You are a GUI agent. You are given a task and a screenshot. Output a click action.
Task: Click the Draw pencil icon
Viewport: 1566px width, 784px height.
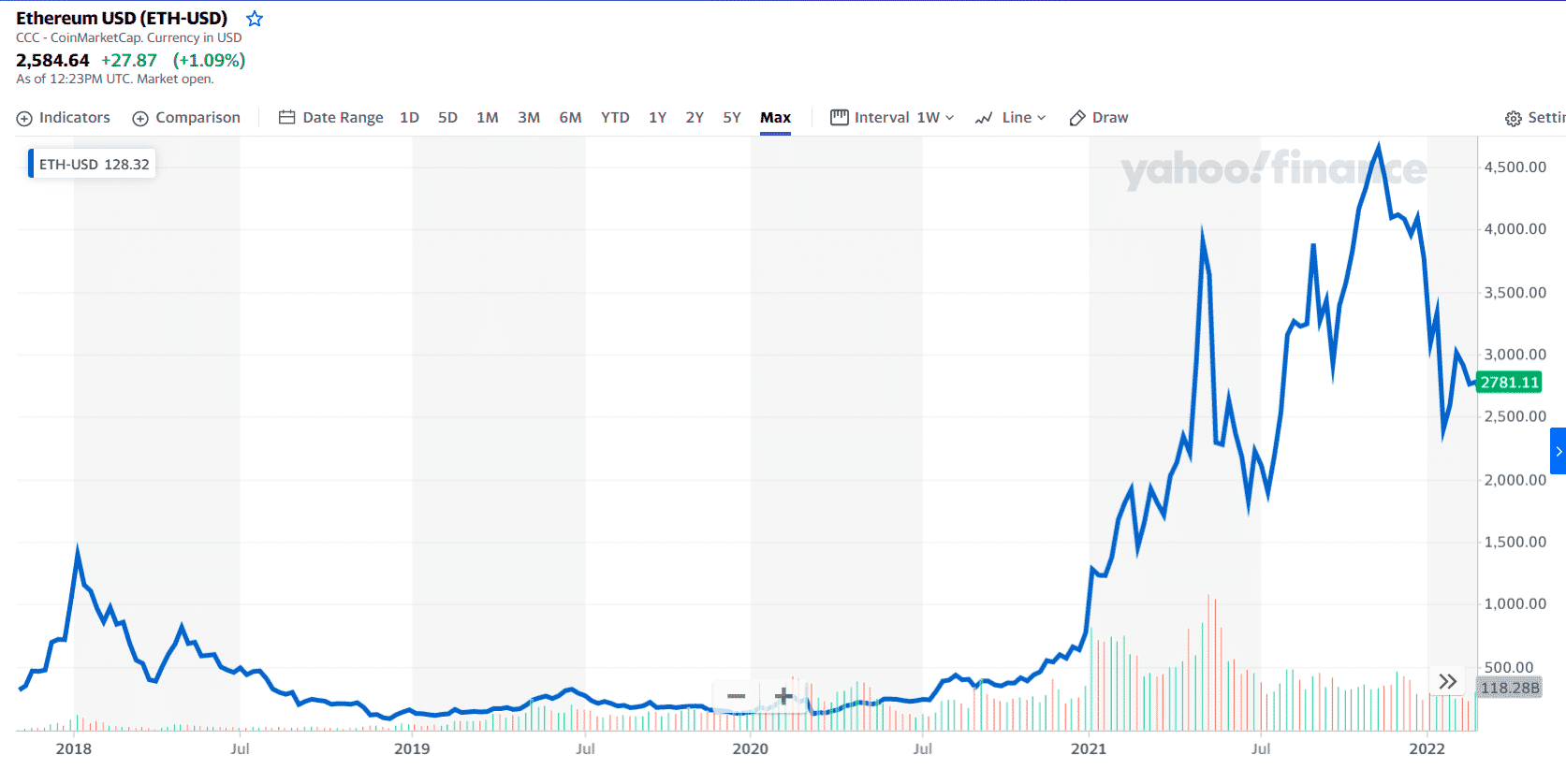click(1077, 119)
